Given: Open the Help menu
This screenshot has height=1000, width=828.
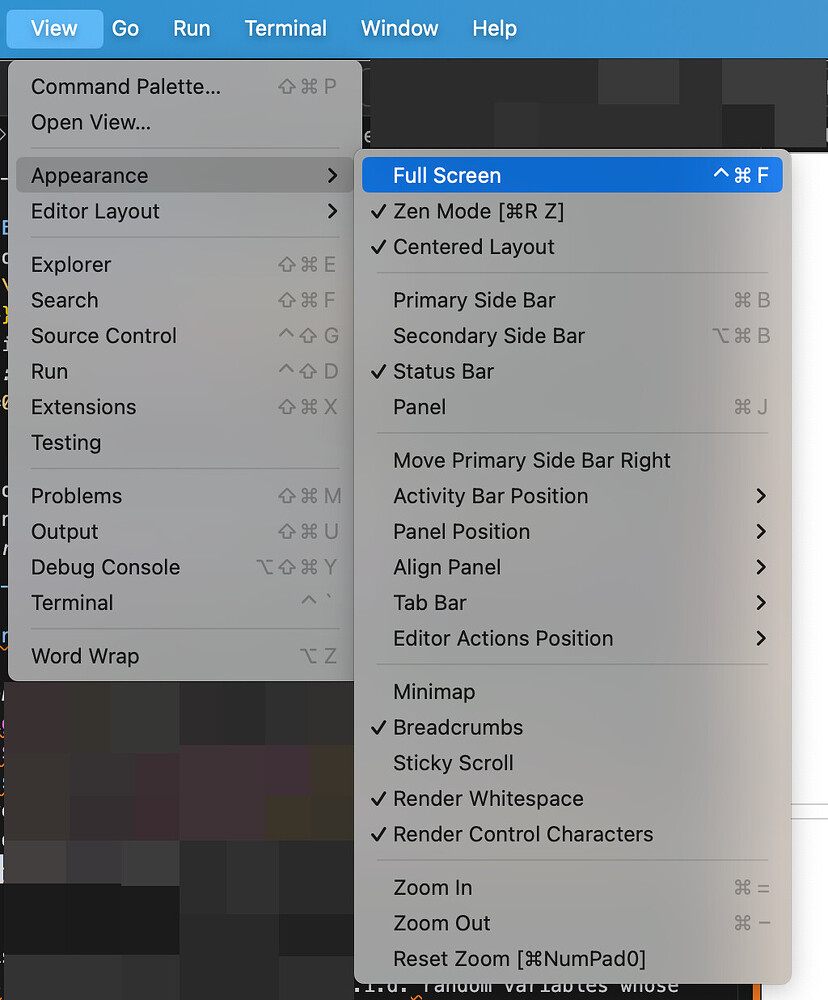Looking at the screenshot, I should (x=494, y=28).
